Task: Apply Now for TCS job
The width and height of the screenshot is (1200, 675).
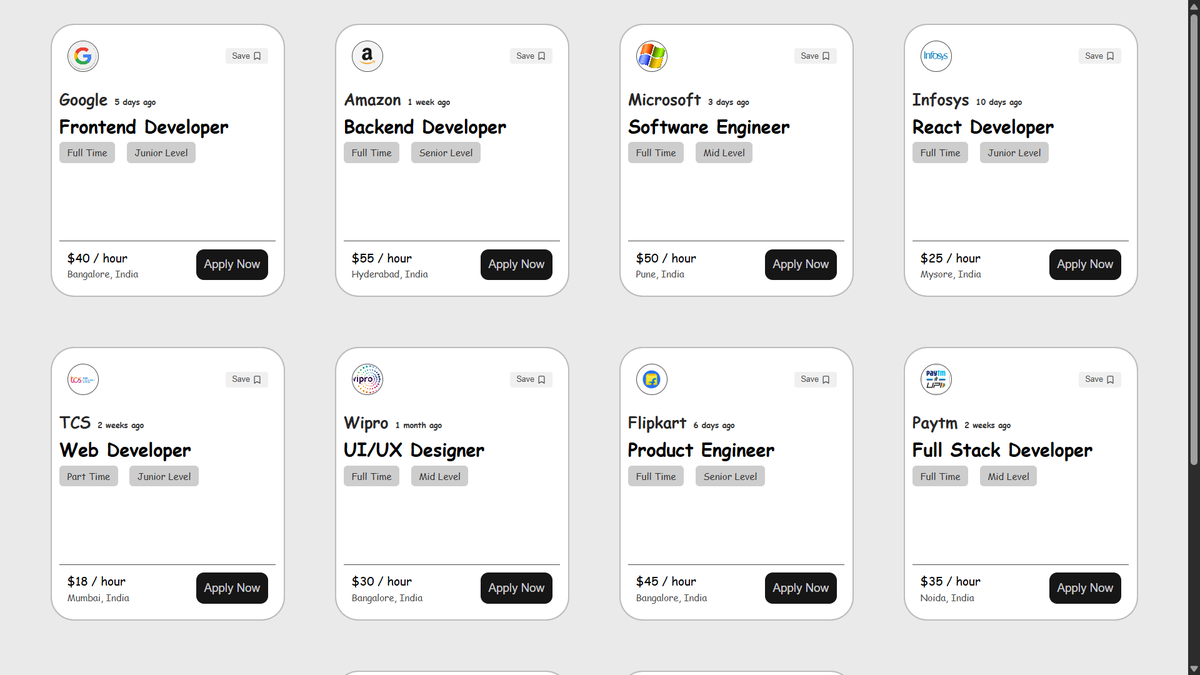Action: [x=232, y=588]
